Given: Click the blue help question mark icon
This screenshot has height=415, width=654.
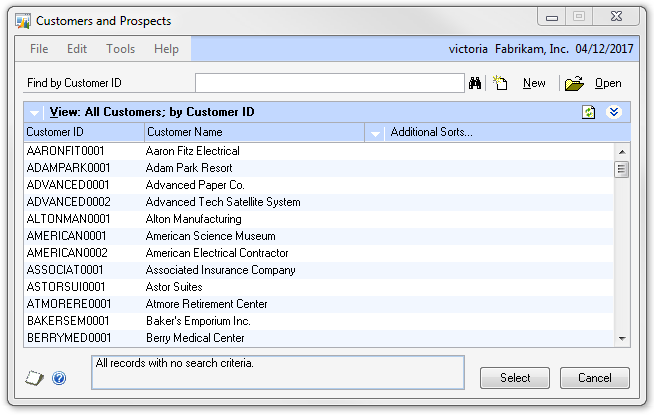Looking at the screenshot, I should [59, 378].
